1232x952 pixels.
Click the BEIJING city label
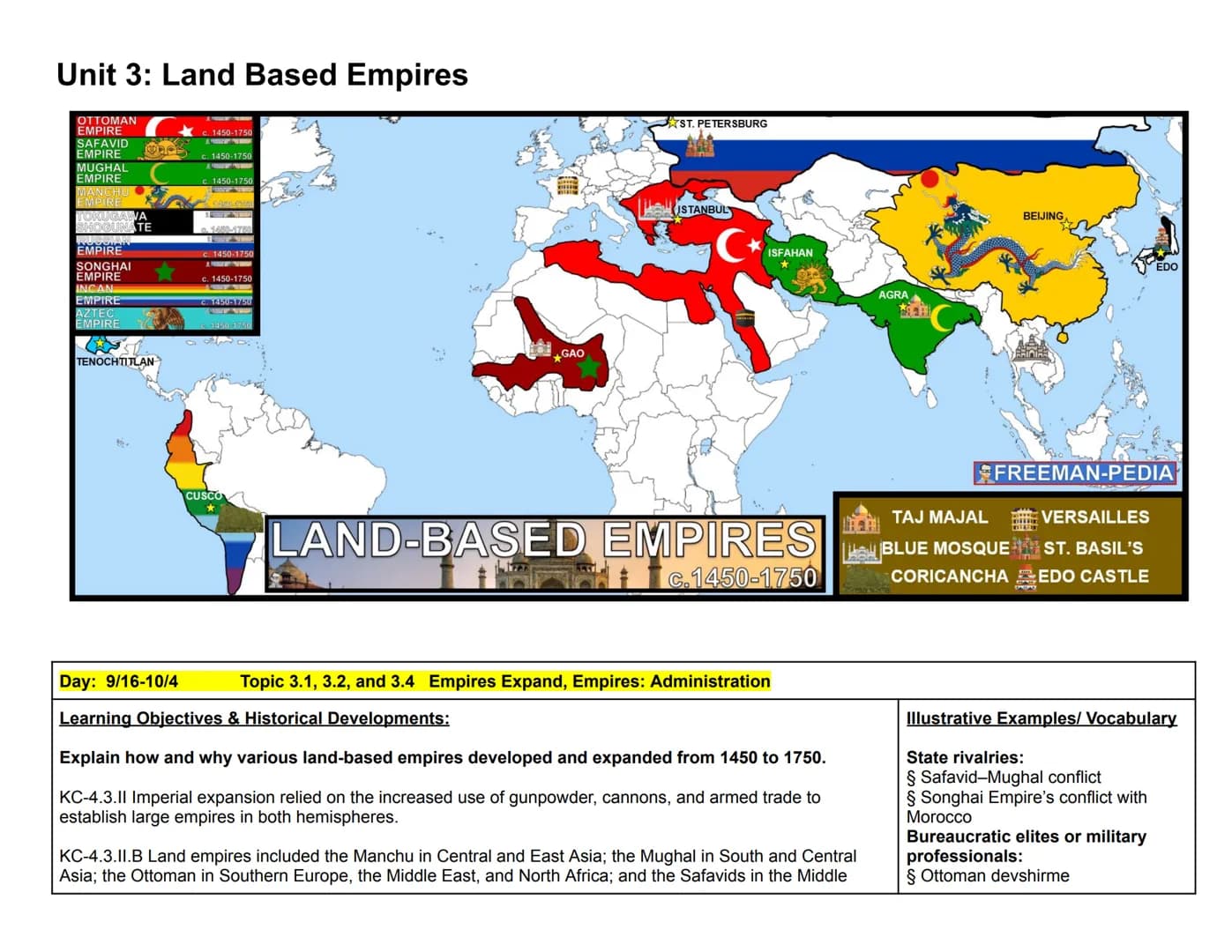[1043, 216]
